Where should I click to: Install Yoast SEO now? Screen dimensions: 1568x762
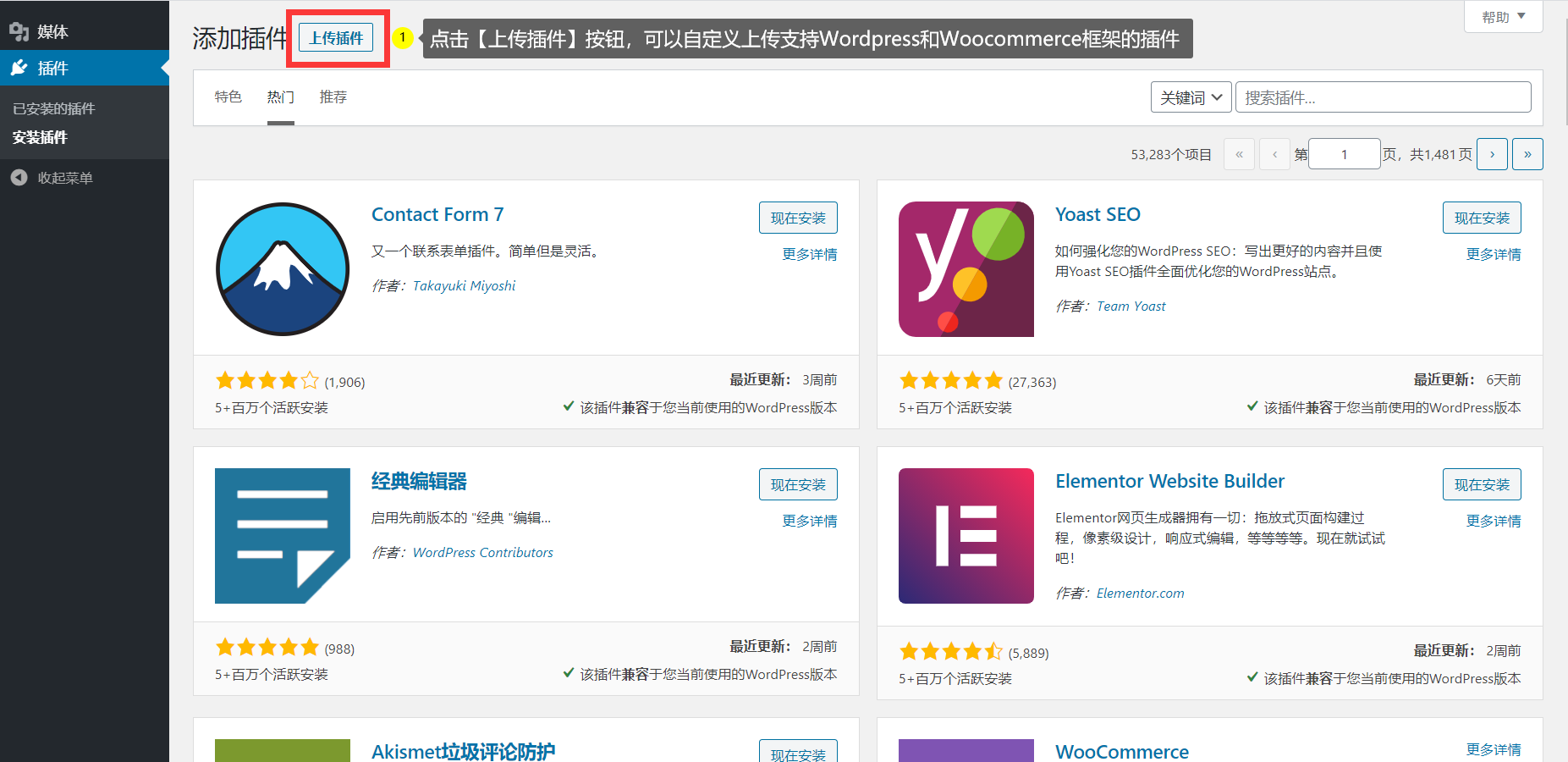click(1482, 218)
